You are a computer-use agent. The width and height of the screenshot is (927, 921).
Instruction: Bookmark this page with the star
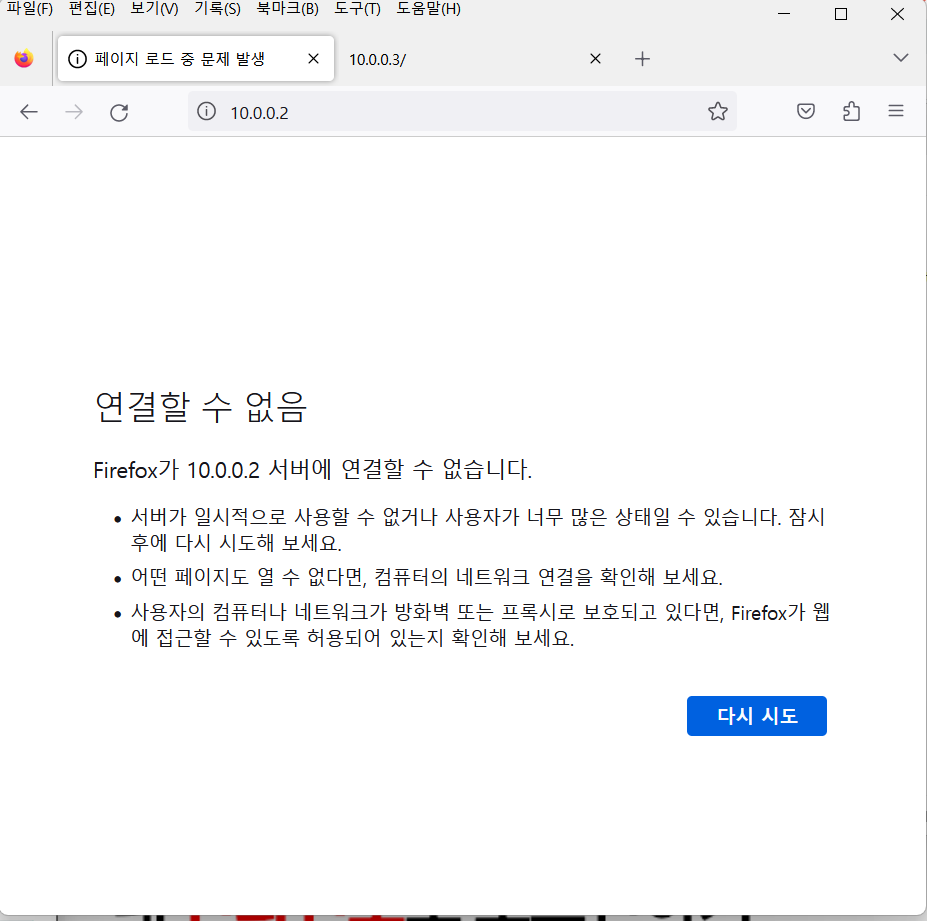(x=718, y=111)
